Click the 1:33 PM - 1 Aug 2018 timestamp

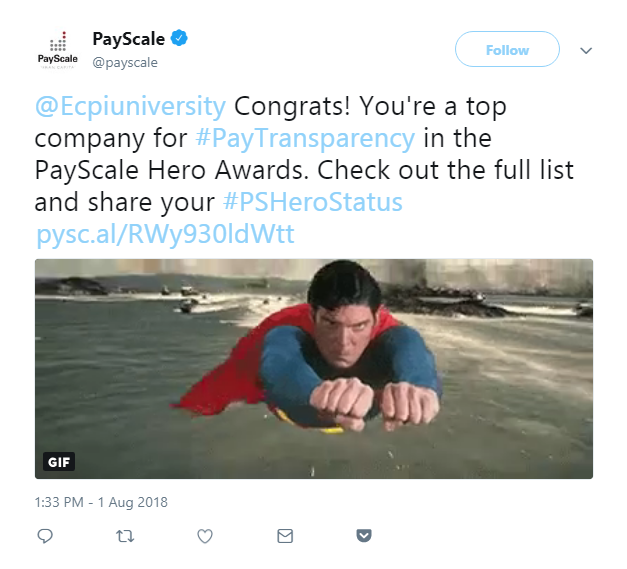click(x=101, y=502)
